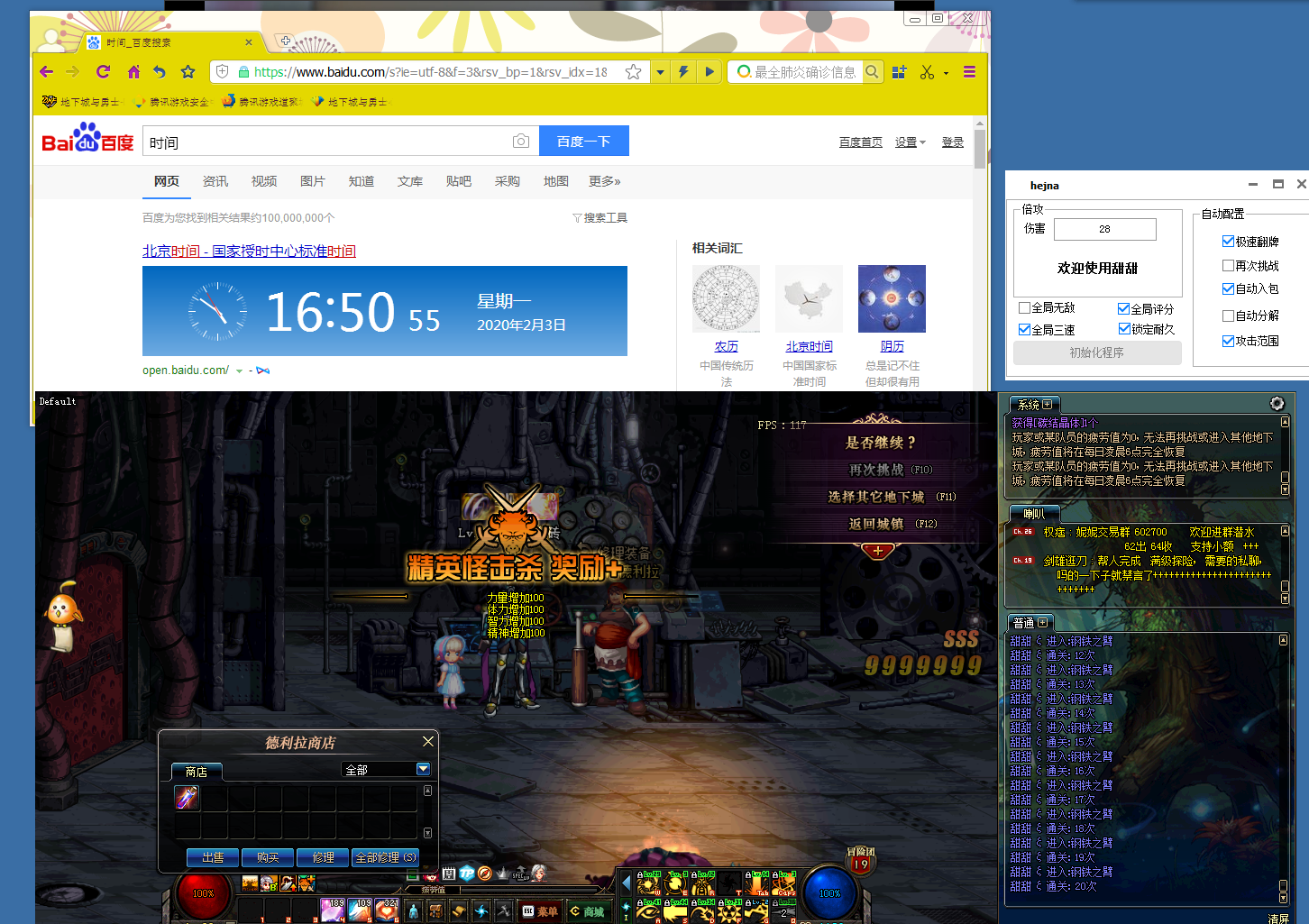1309x924 pixels.
Task: Click the lightning speed mode icon
Action: pos(684,72)
